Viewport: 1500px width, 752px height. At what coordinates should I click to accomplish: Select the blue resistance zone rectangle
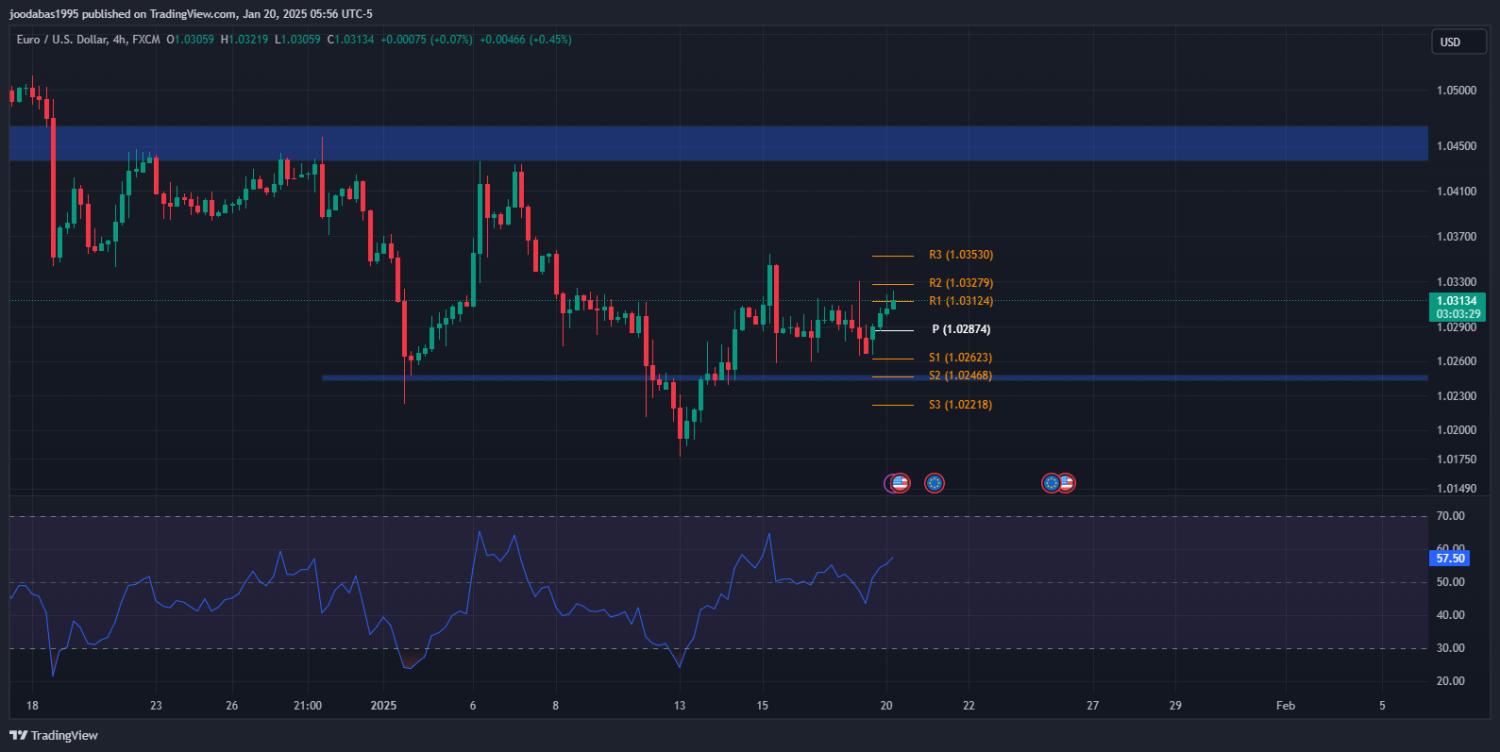click(x=718, y=143)
